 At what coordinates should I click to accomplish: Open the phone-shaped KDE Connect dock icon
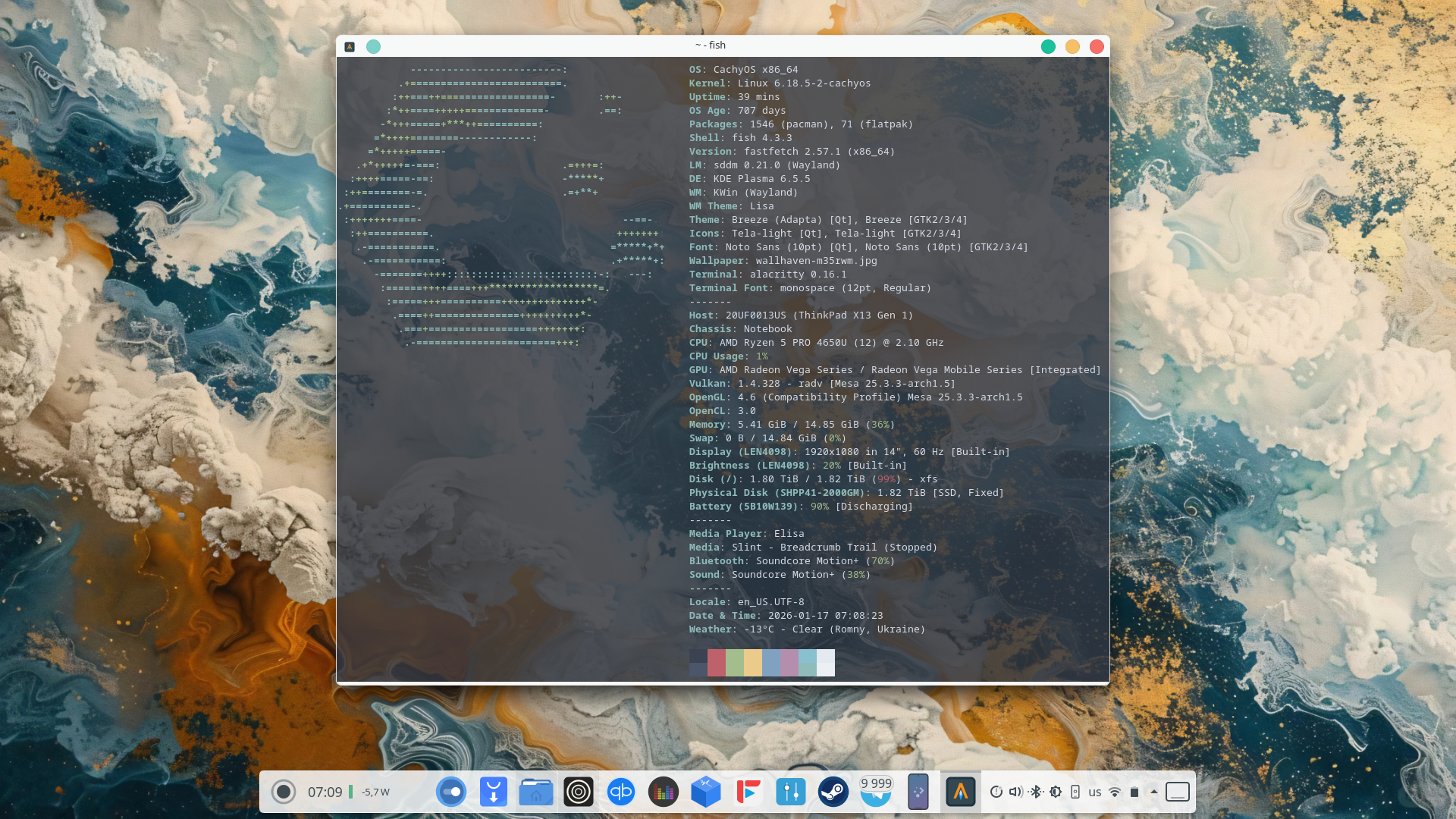click(918, 792)
